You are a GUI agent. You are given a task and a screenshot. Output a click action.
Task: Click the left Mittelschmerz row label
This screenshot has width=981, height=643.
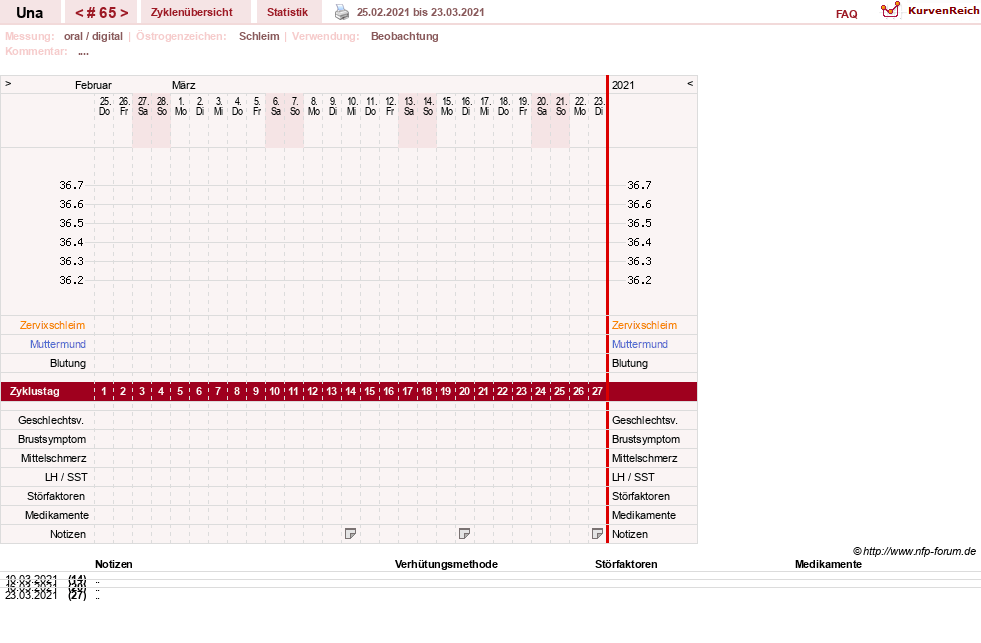pos(53,458)
